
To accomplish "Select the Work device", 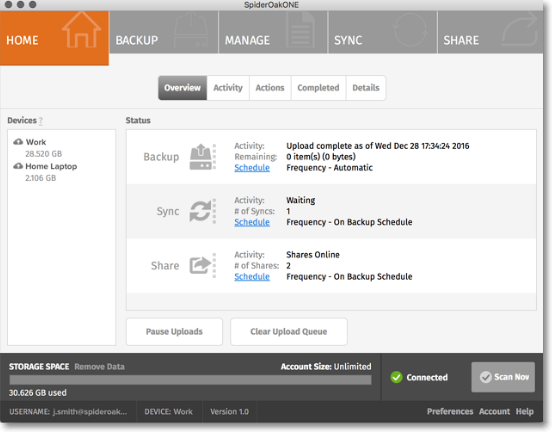I will tap(36, 142).
